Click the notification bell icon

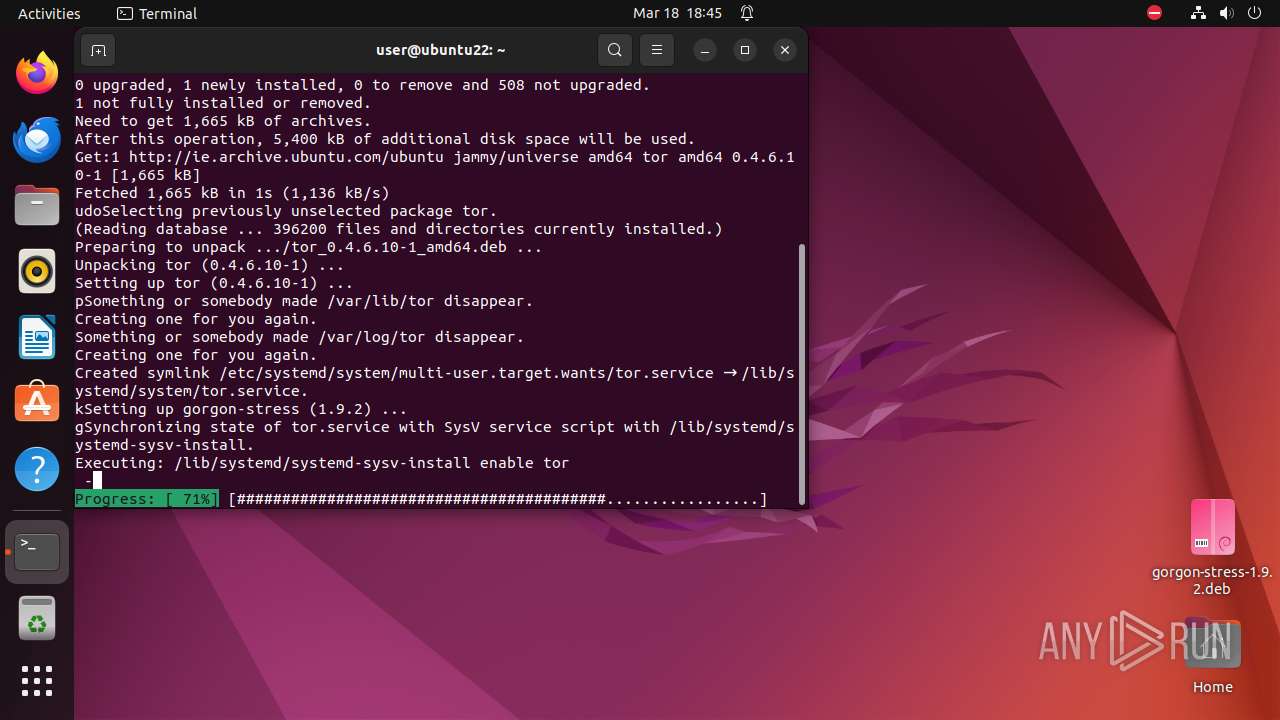point(747,13)
